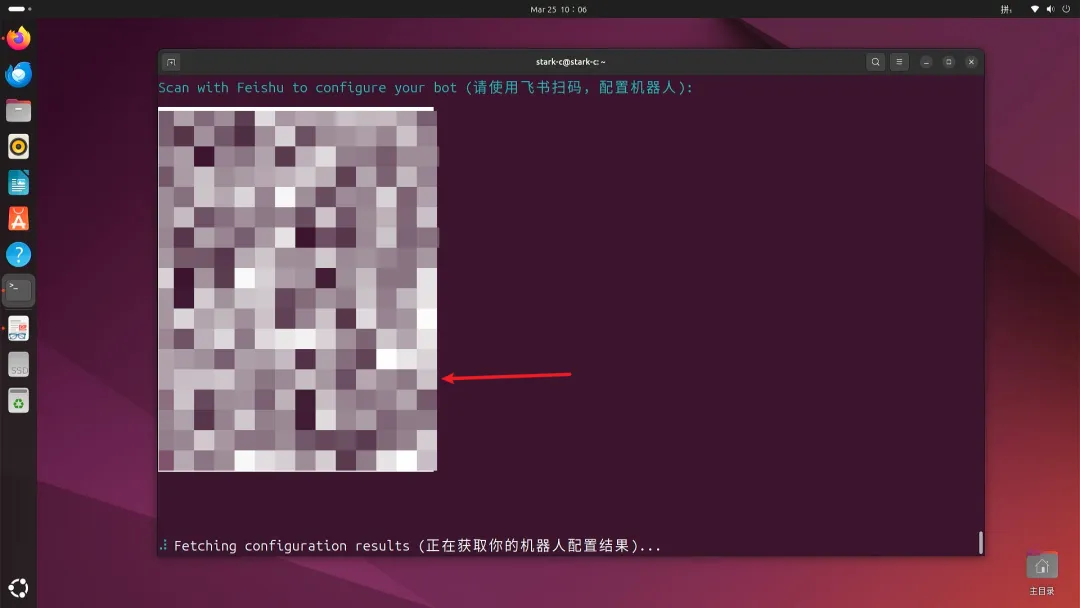Screen dimensions: 1080x608
Task: Open the Home folder desktop icon
Action: 1041,573
